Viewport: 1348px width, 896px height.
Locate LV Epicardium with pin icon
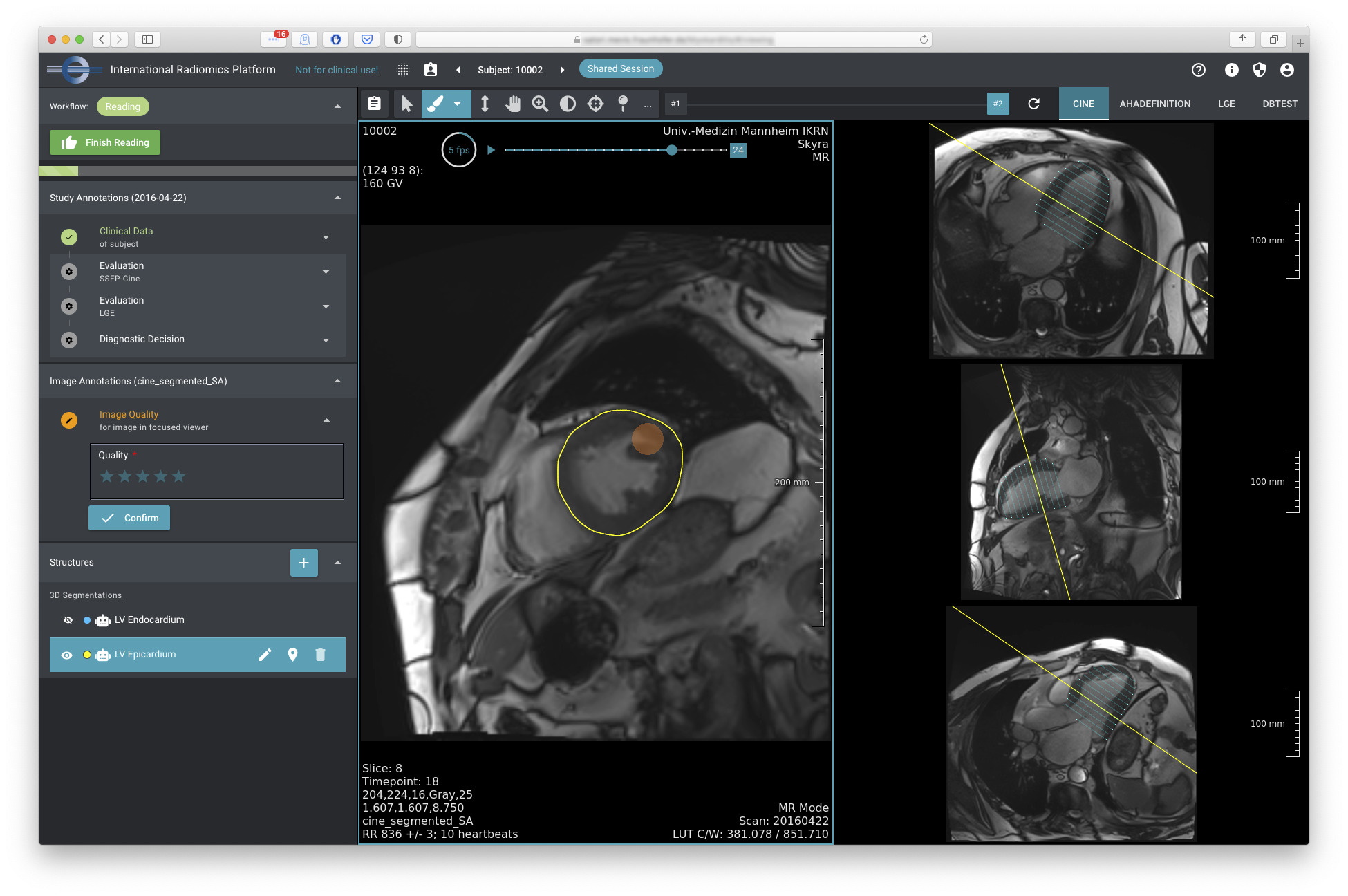[292, 655]
